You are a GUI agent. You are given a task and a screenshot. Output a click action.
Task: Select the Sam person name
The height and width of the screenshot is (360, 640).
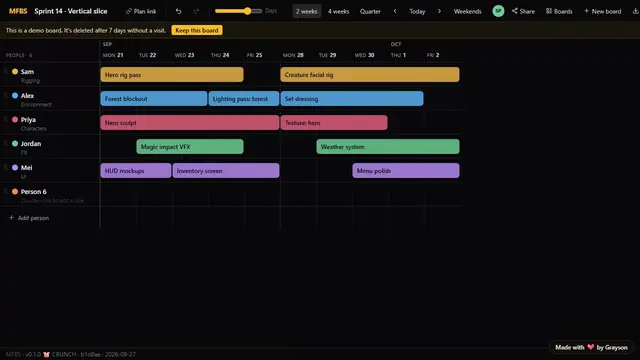[x=27, y=72]
